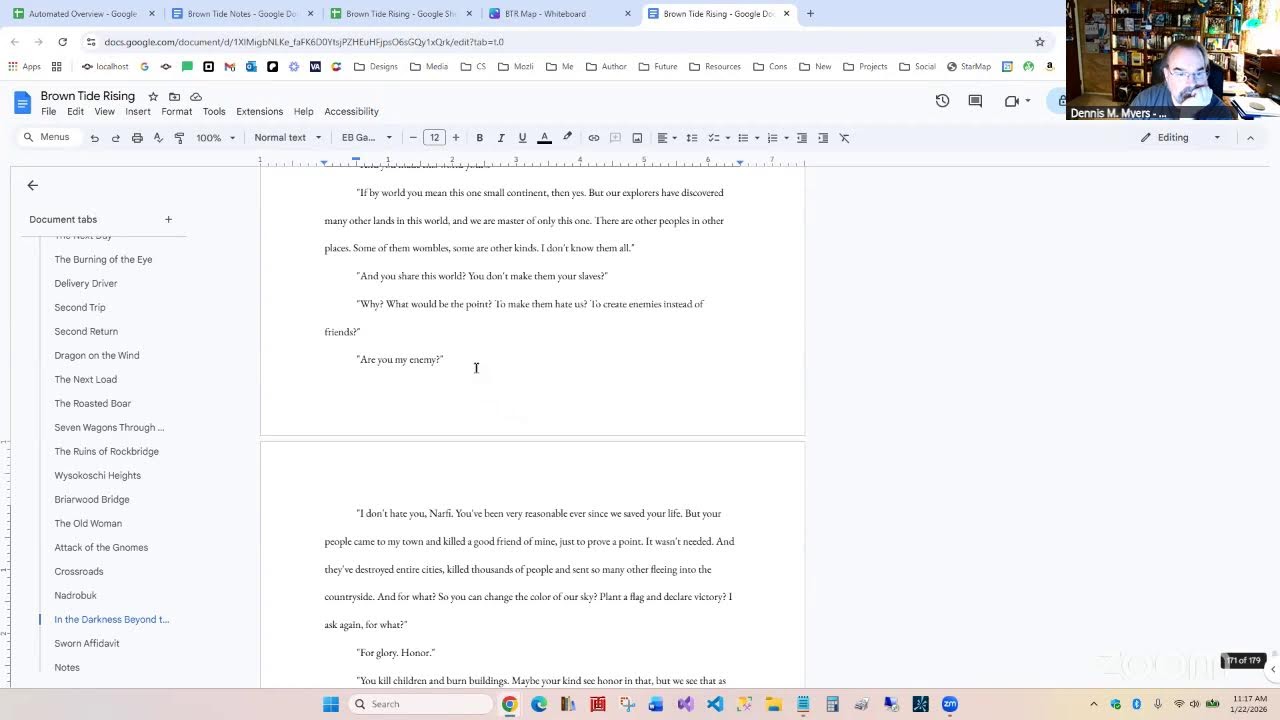Click the Move document folder icon

coord(174,96)
